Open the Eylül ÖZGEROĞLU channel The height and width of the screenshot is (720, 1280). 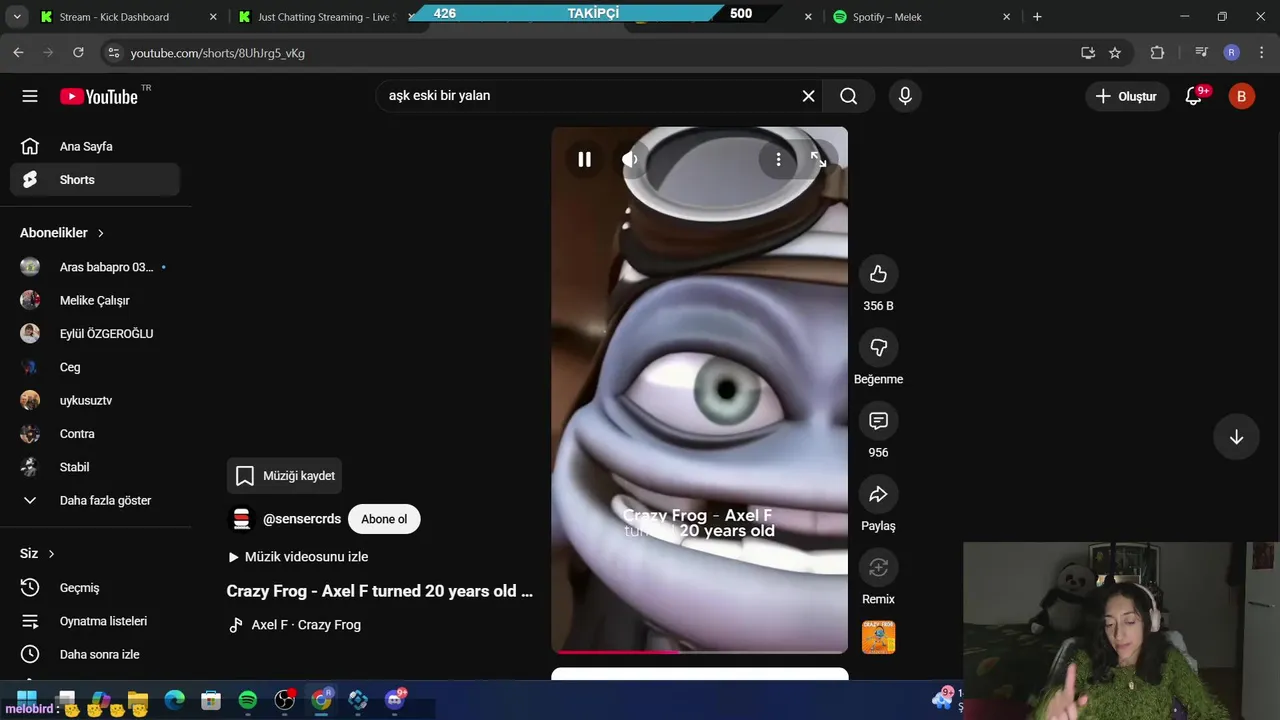click(x=95, y=334)
